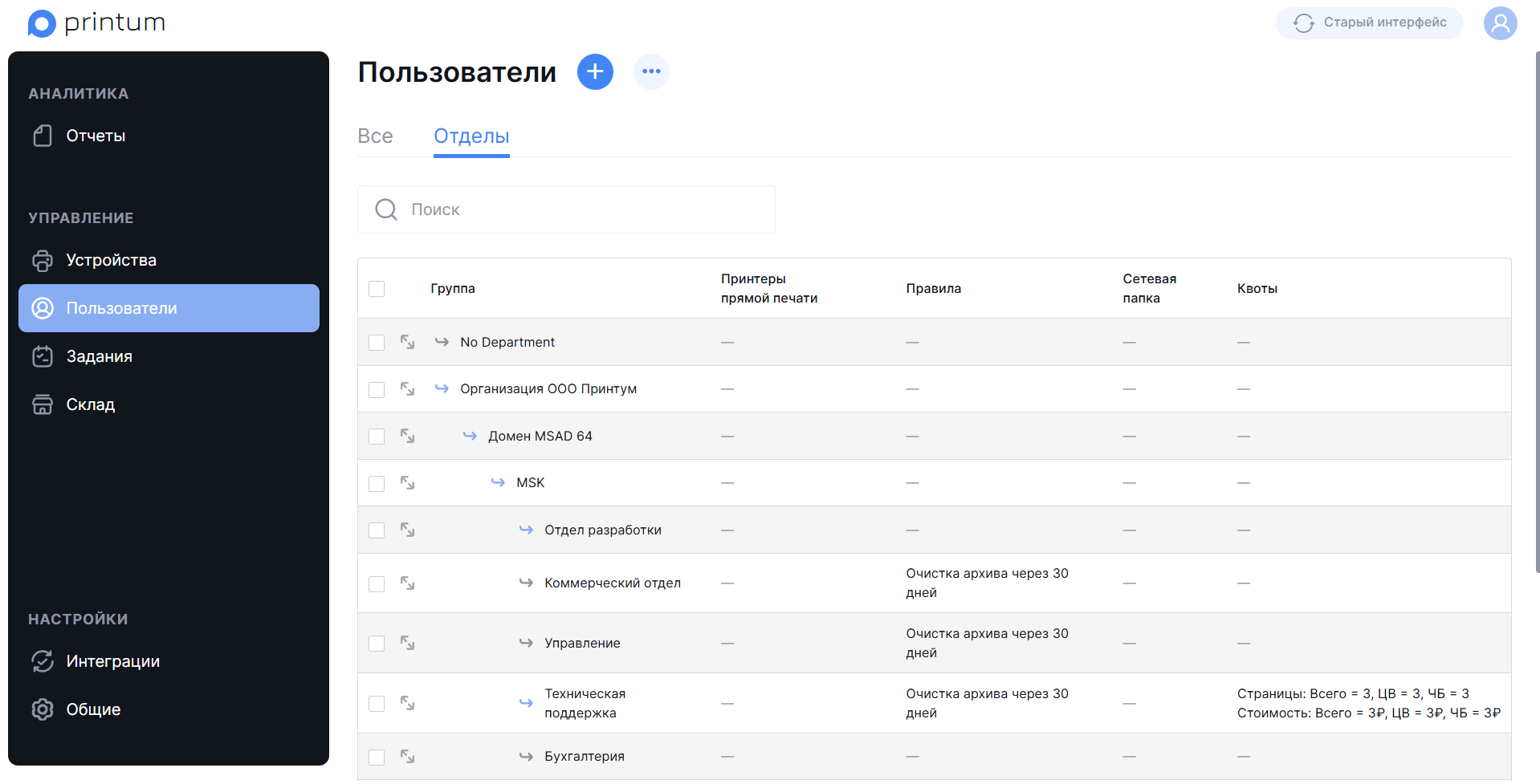The height and width of the screenshot is (784, 1540).
Task: Tick the Коммерческий отдел checkbox
Action: pos(377,584)
